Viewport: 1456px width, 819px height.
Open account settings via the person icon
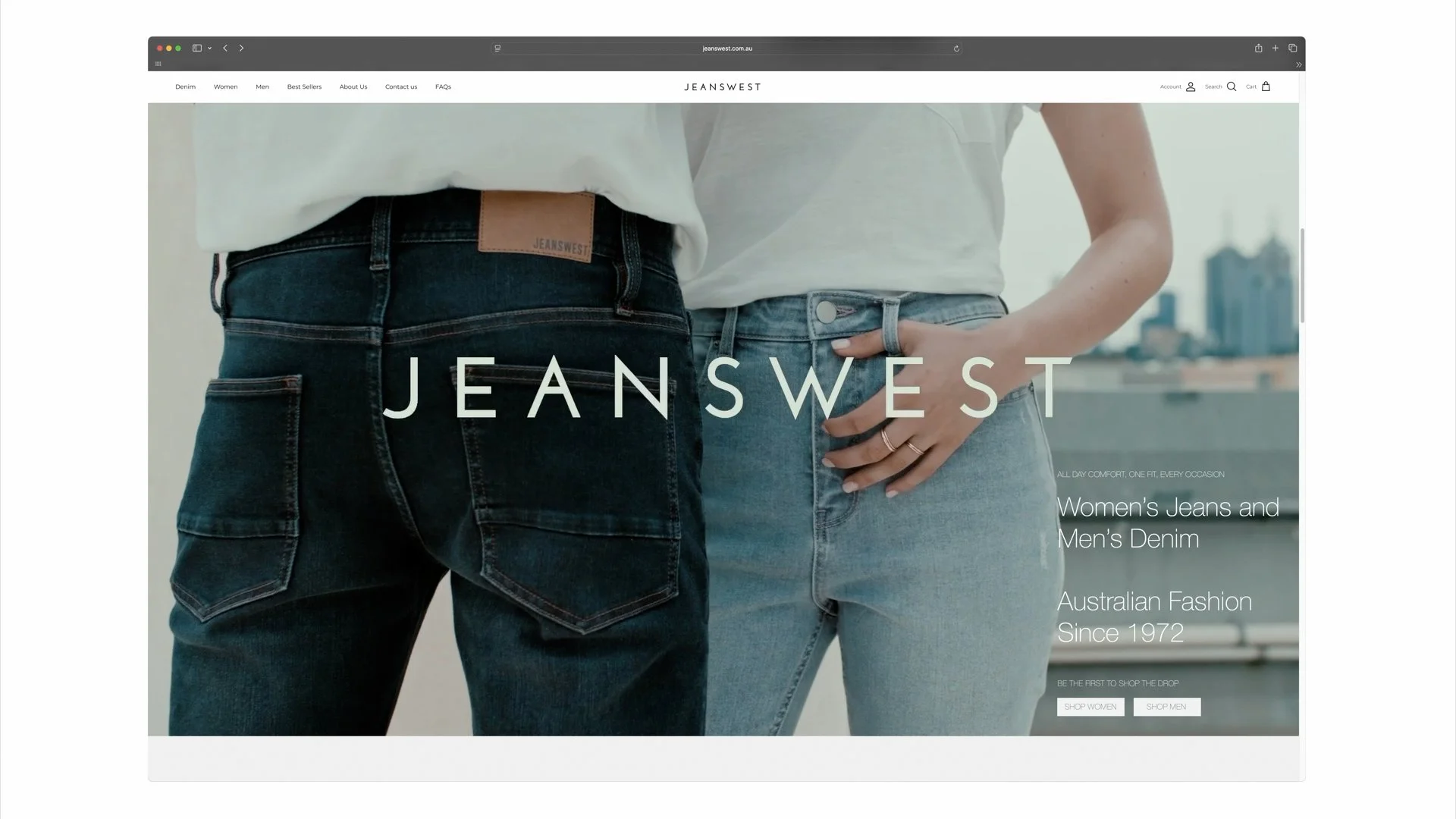[1189, 86]
